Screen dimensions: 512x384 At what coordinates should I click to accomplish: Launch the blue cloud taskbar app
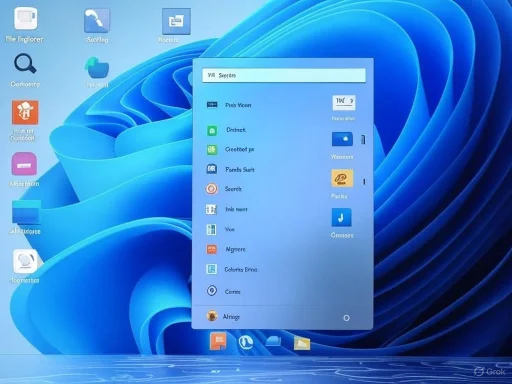[273, 341]
